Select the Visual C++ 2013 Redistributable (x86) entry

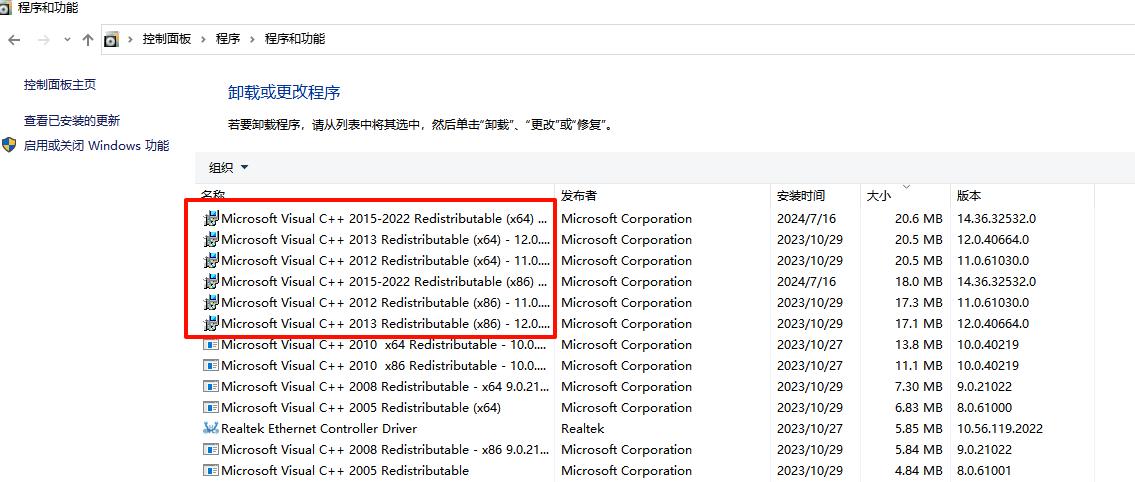pos(384,323)
